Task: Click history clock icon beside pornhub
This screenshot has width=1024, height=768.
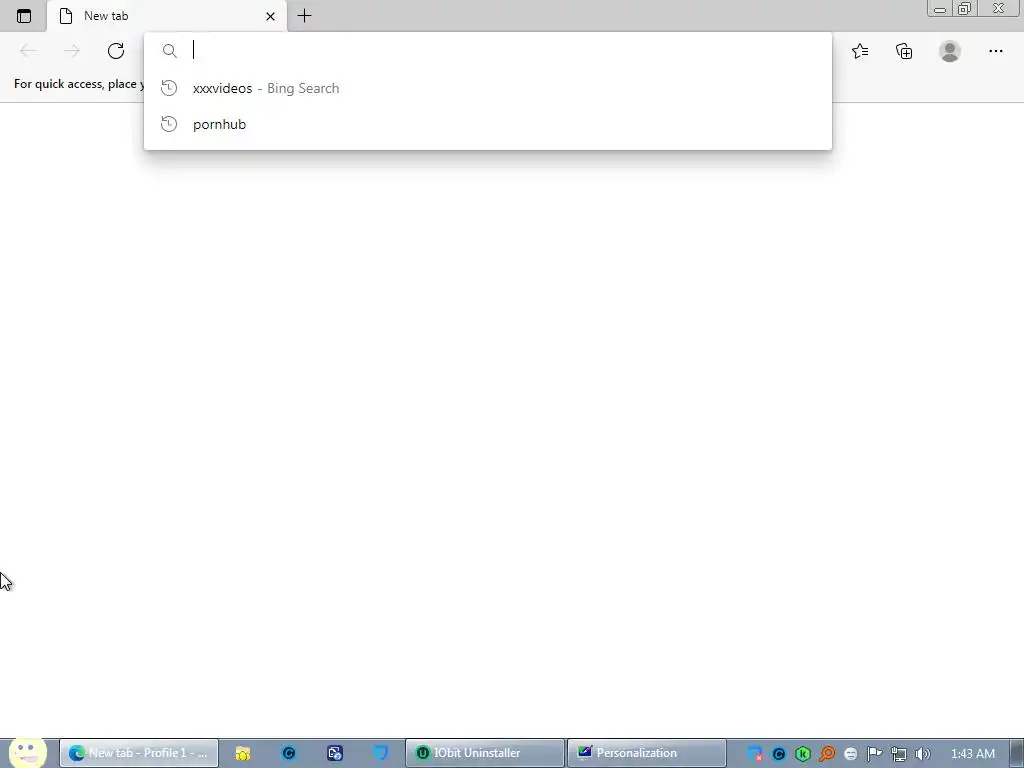Action: [169, 124]
